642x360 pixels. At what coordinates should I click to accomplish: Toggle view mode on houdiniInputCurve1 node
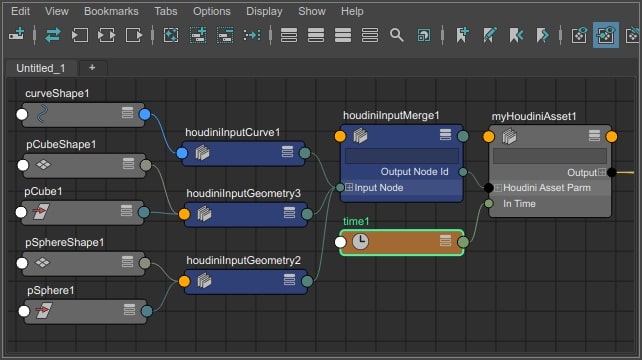click(287, 152)
